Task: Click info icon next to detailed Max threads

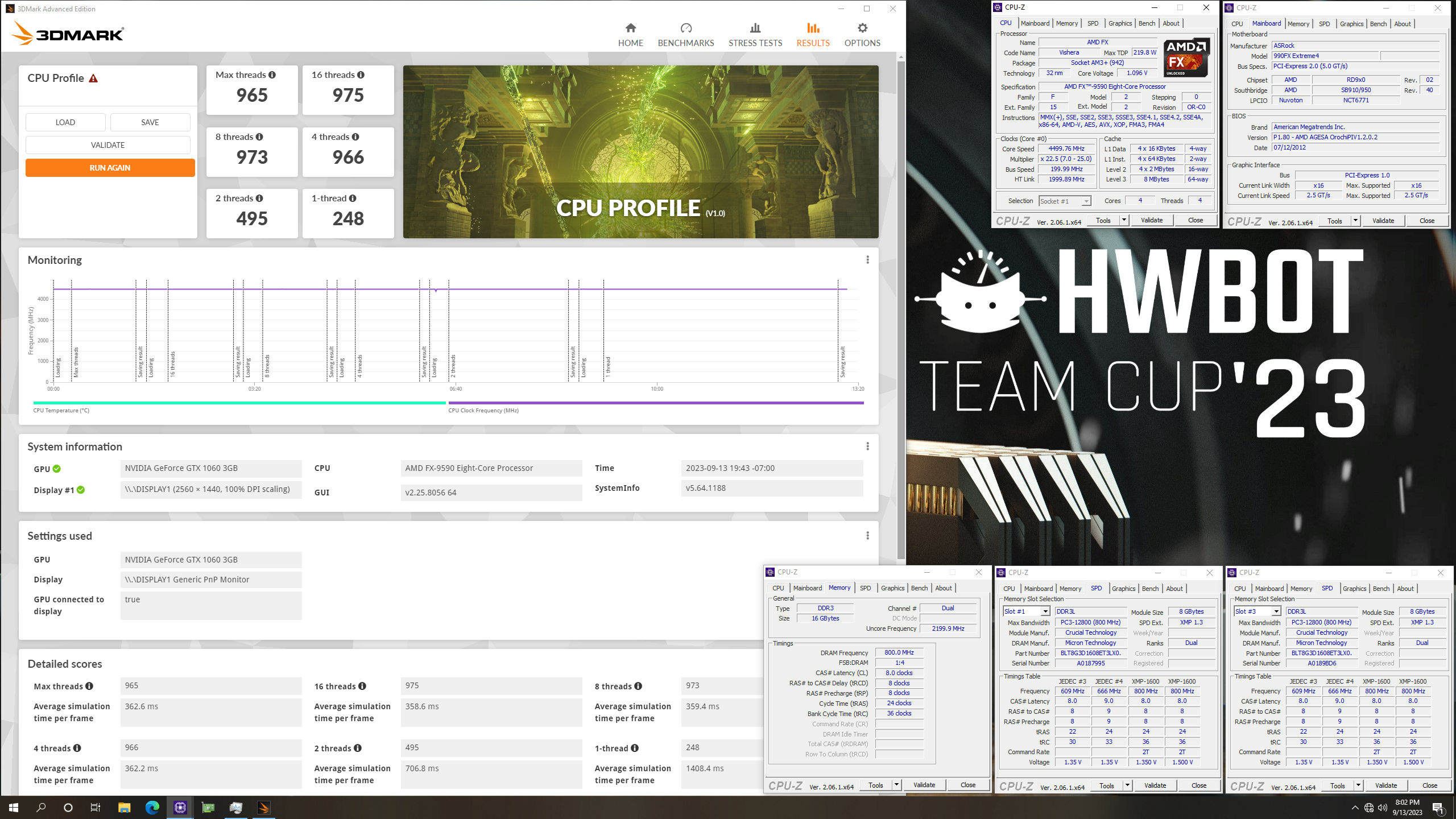Action: [89, 686]
